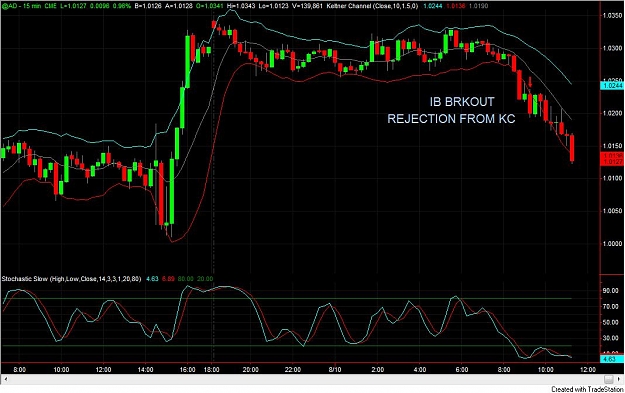Image resolution: width=625 pixels, height=393 pixels.
Task: Click the green 20.00 oversold value
Action: click(x=205, y=279)
